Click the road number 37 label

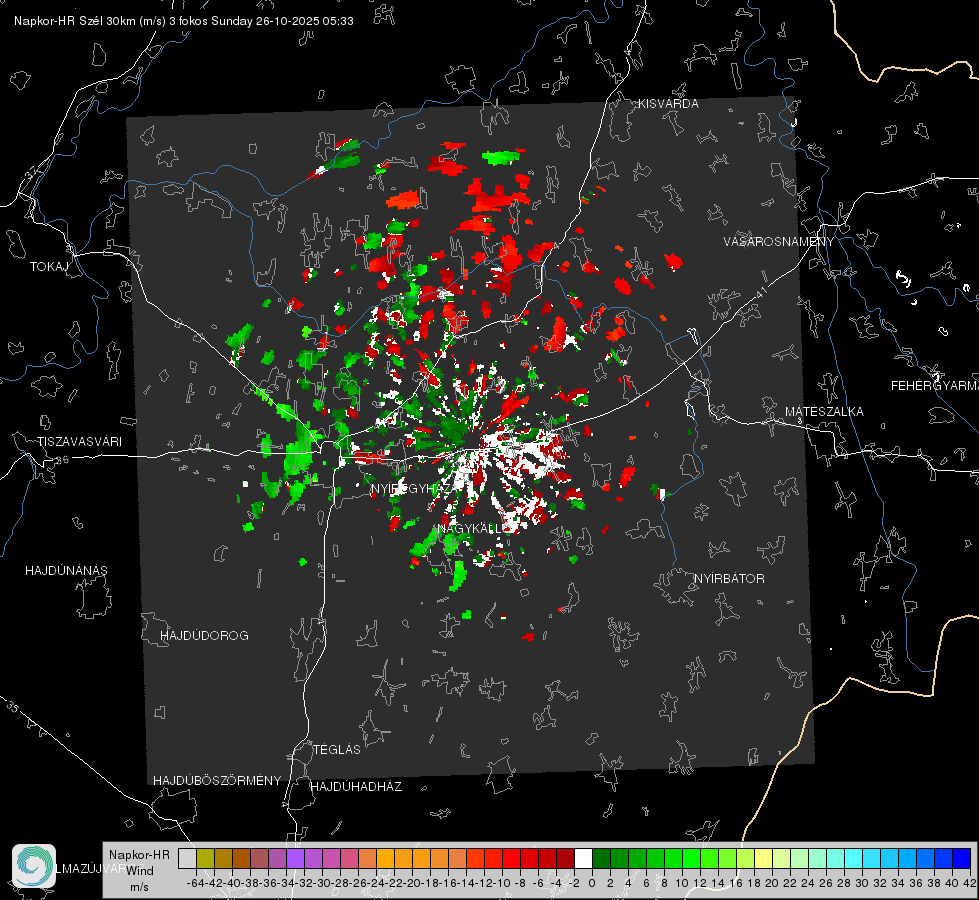pyautogui.click(x=32, y=172)
